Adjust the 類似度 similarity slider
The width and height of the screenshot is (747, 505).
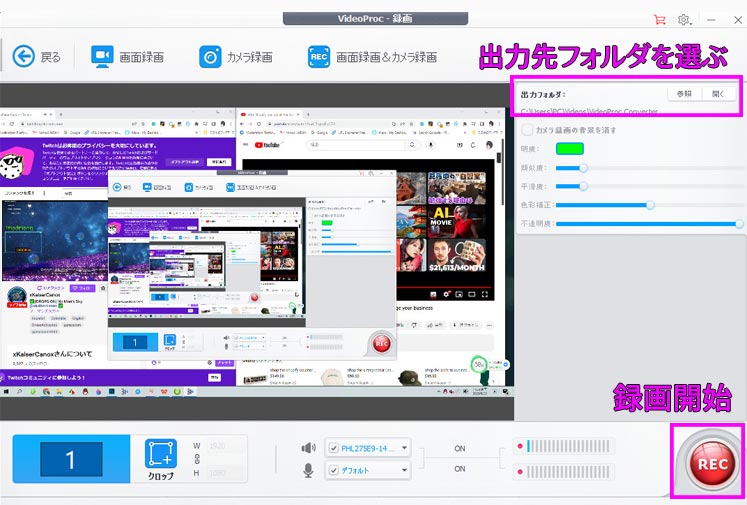(583, 168)
